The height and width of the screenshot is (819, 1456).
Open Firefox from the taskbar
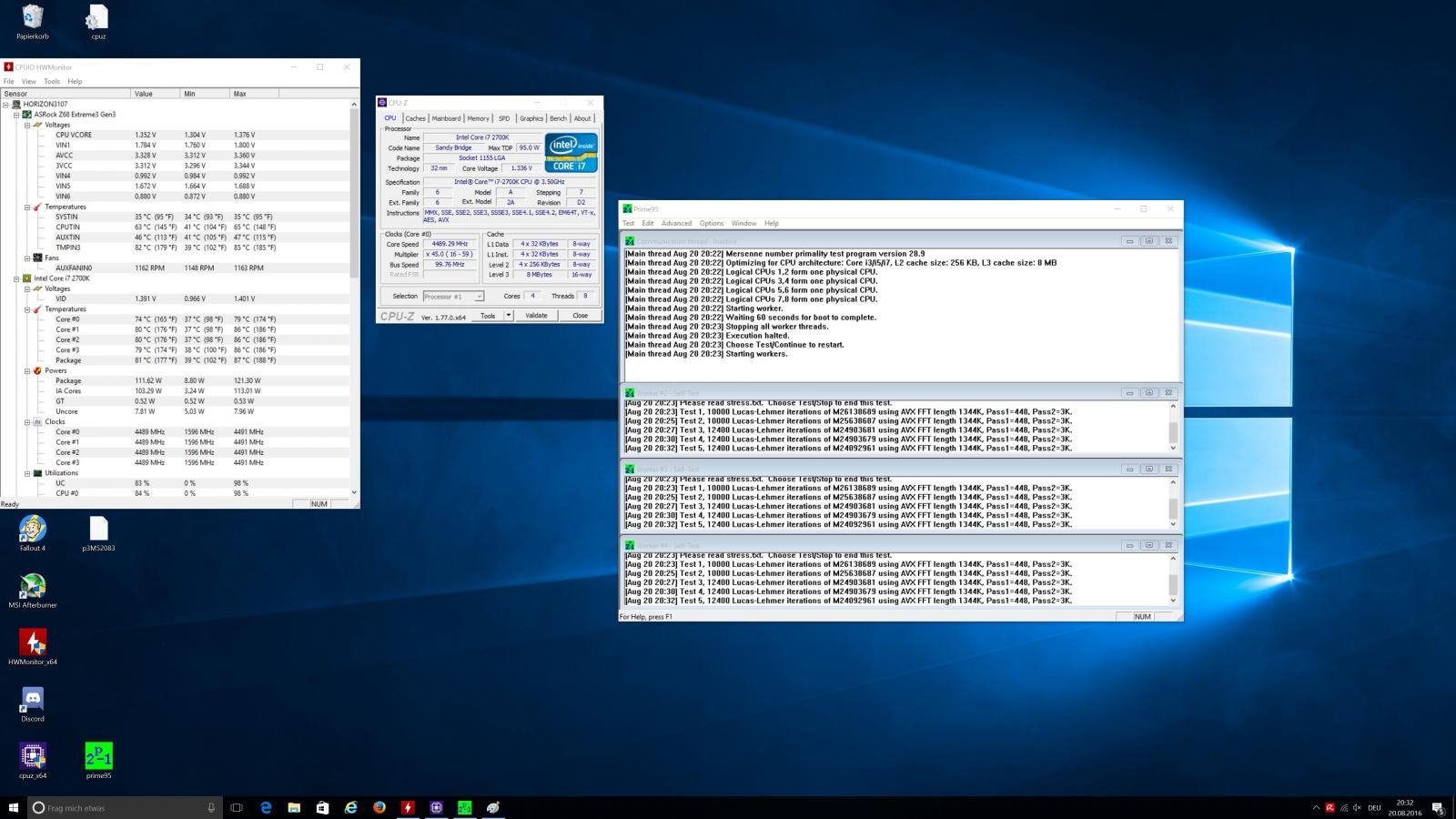(379, 807)
